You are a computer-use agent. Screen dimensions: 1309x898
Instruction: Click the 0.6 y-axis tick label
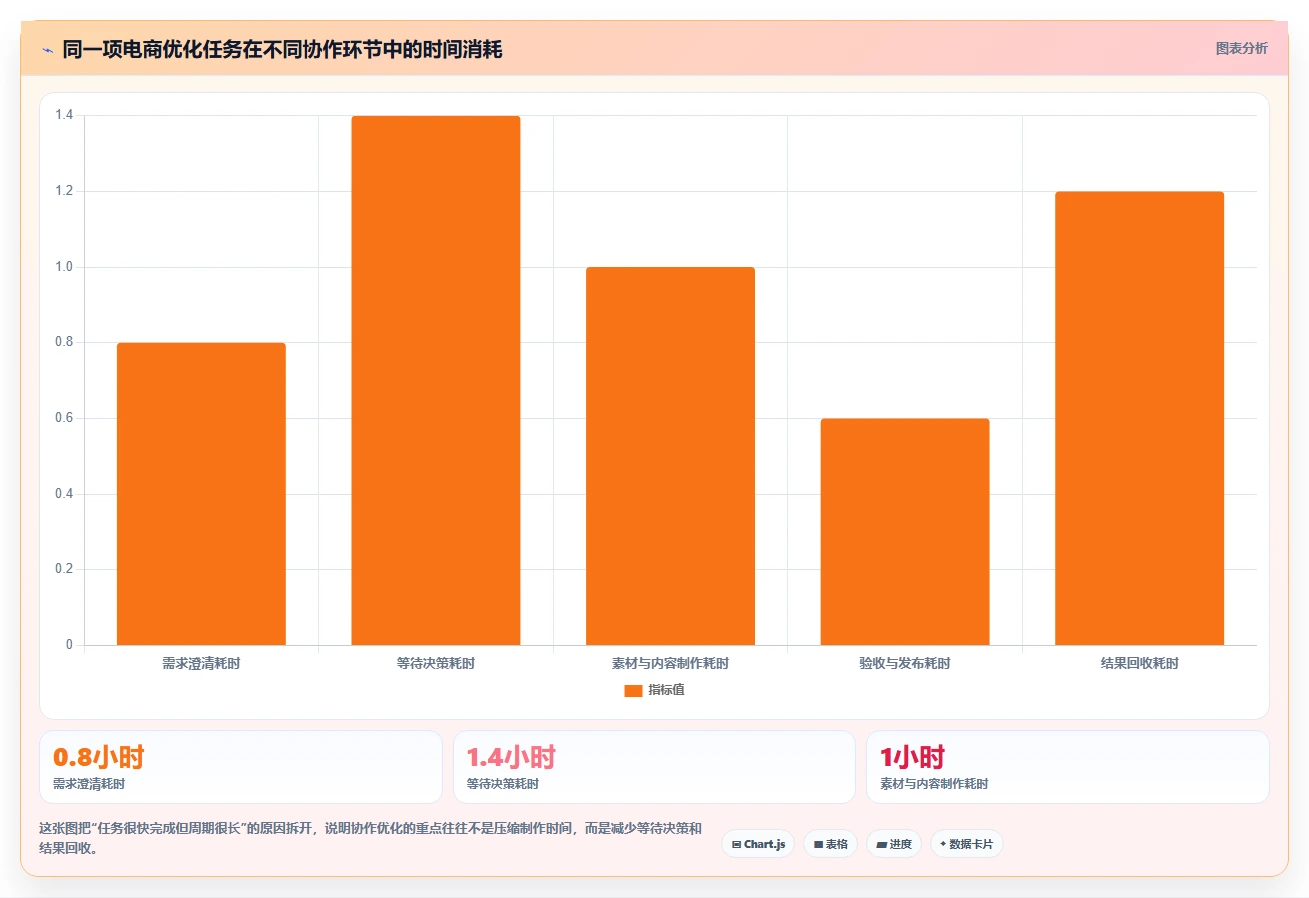click(x=64, y=418)
